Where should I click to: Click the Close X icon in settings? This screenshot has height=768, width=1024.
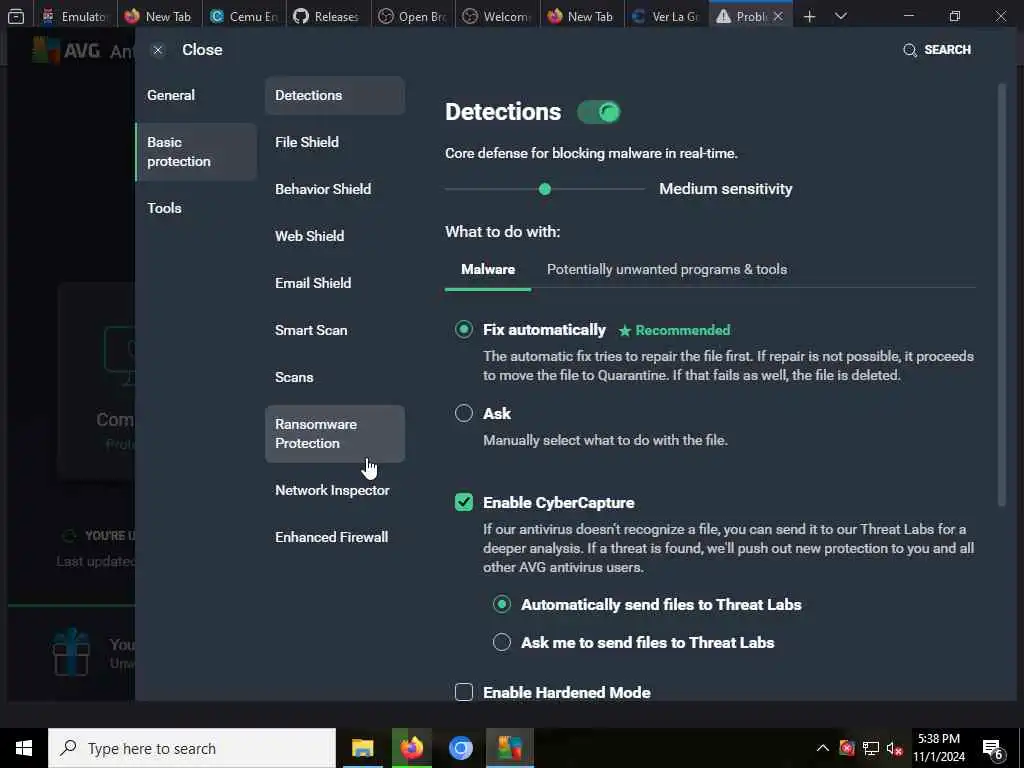pos(157,50)
